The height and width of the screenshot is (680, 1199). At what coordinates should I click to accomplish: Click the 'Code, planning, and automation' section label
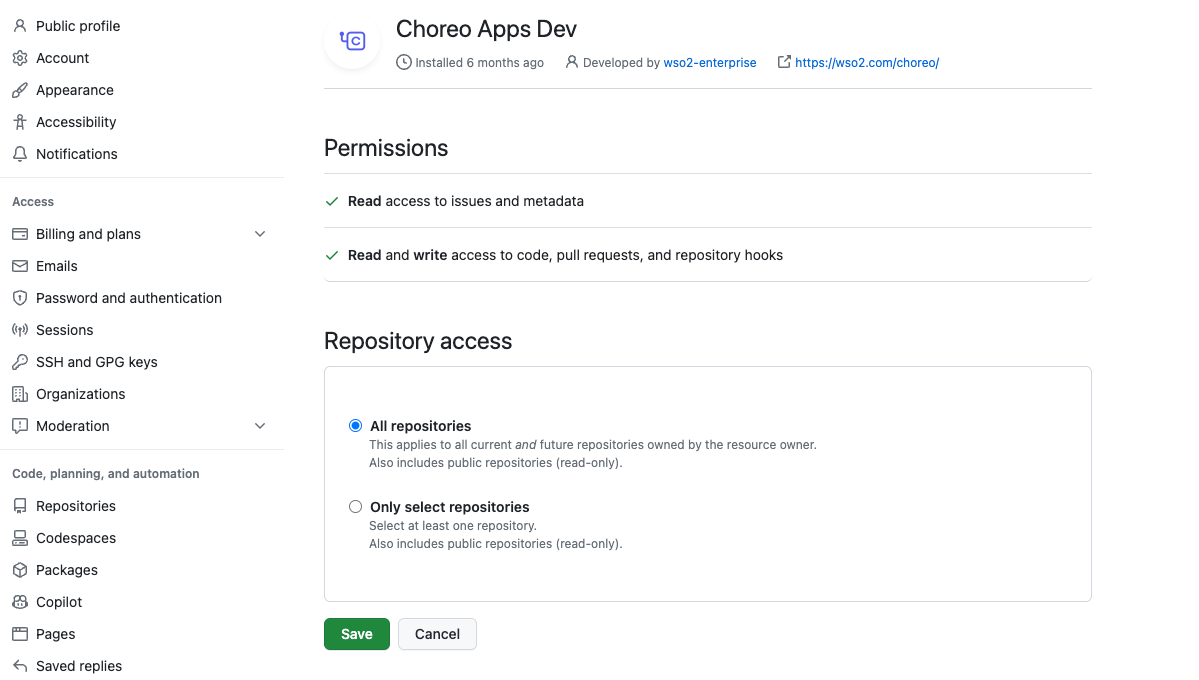106,473
